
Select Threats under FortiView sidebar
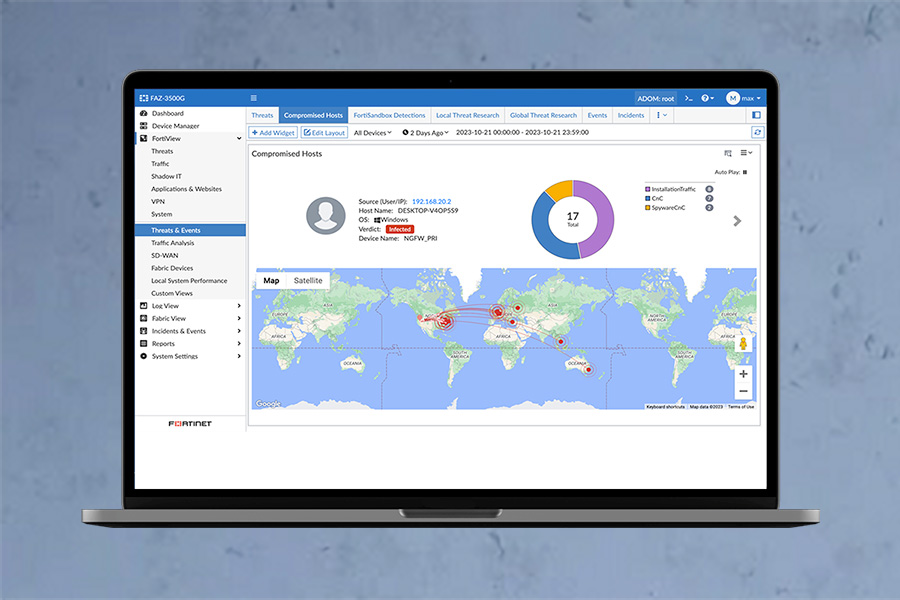[x=162, y=151]
